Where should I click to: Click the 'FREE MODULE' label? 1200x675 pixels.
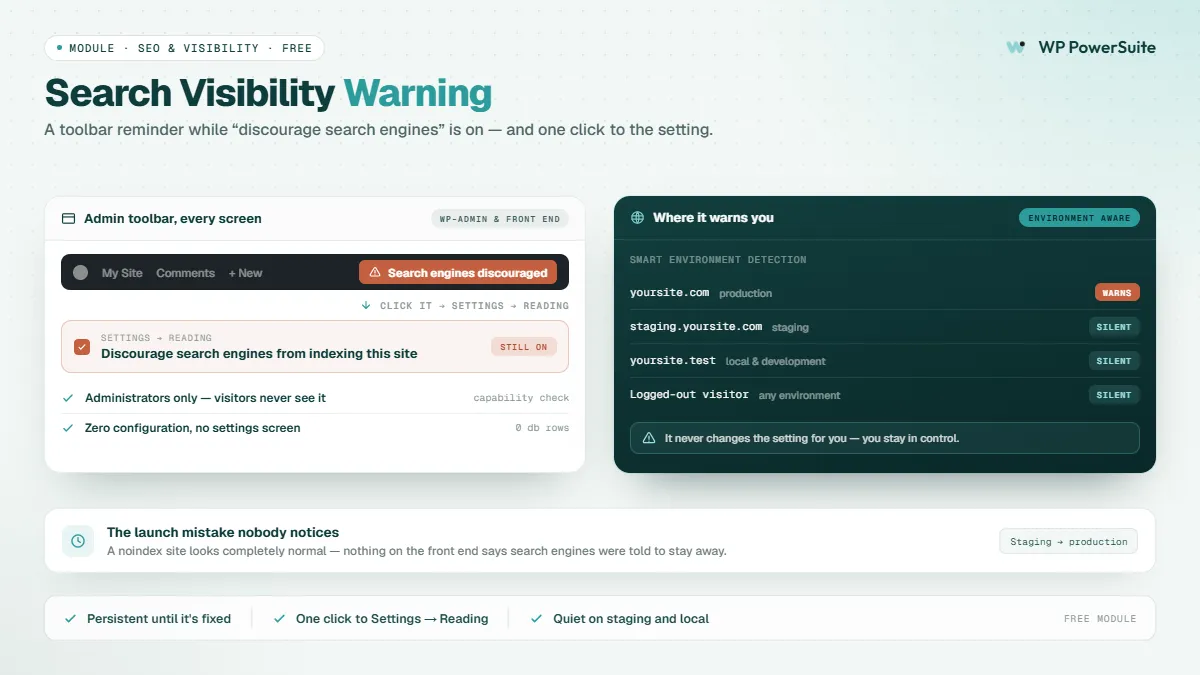[1100, 619]
